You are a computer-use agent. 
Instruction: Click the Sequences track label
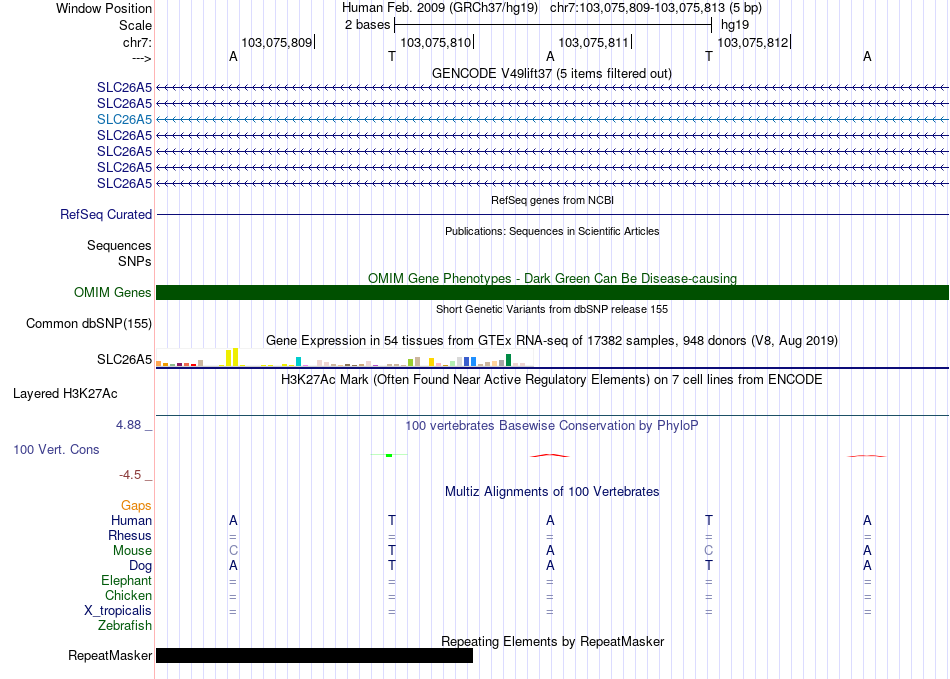(119, 245)
